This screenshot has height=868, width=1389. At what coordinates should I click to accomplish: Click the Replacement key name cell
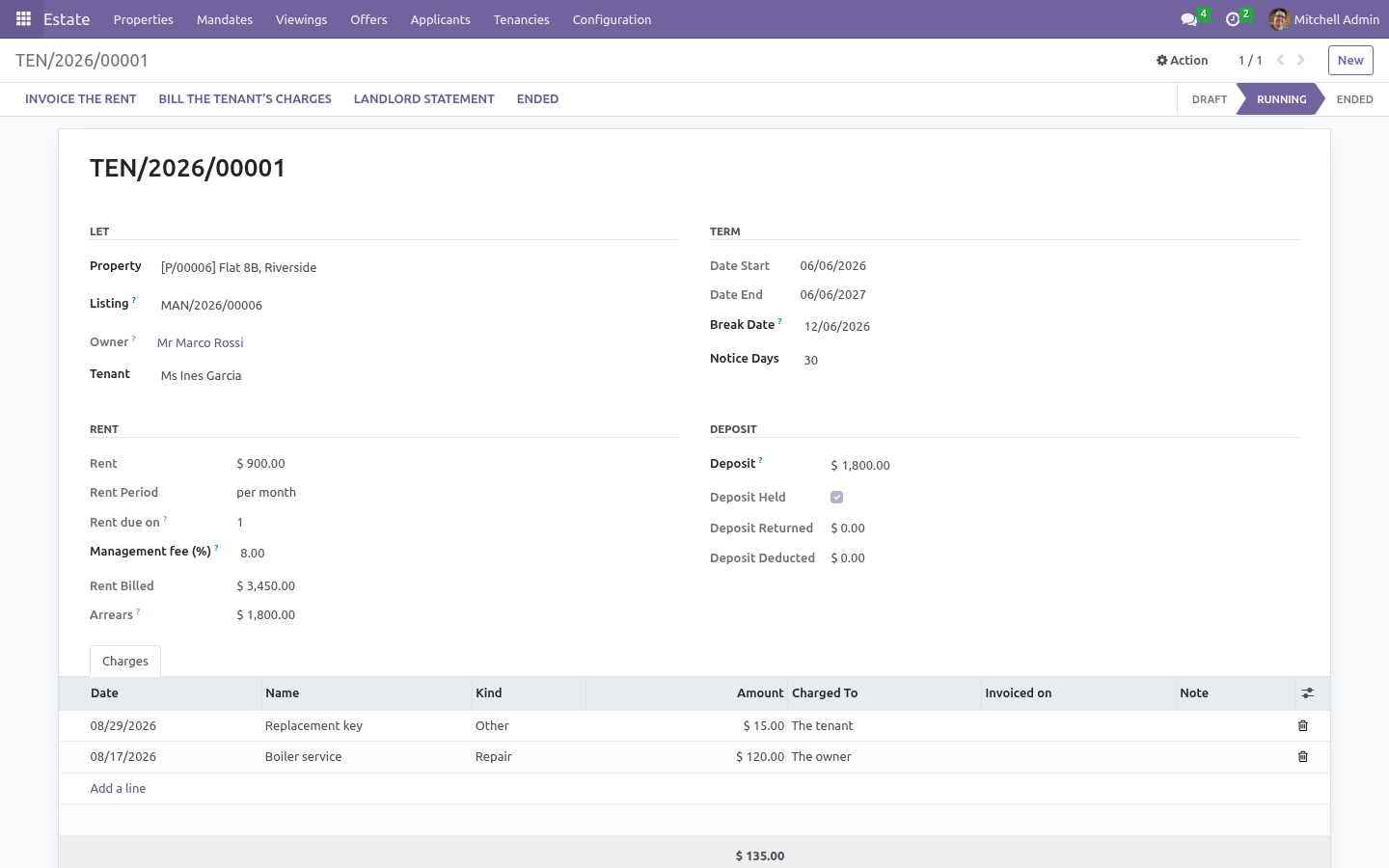coord(367,726)
